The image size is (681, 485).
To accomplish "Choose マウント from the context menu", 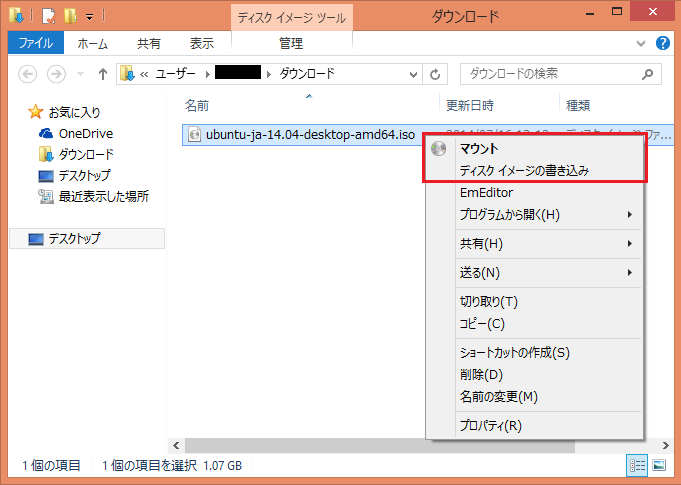I will tap(535, 149).
